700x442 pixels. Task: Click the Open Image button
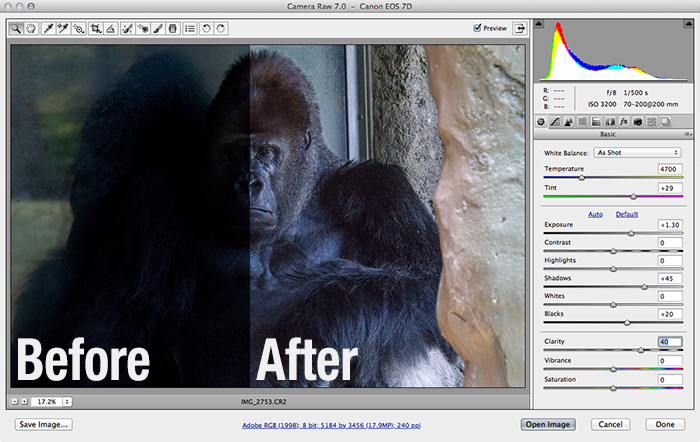(x=548, y=424)
